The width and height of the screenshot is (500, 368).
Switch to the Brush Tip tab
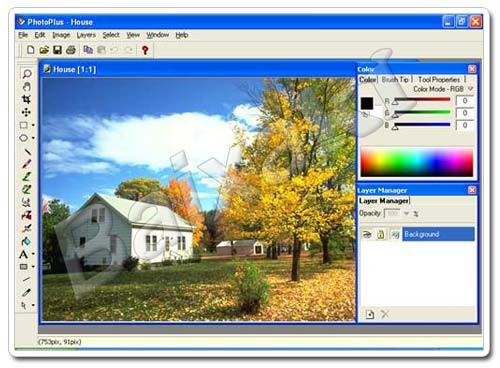pyautogui.click(x=395, y=80)
